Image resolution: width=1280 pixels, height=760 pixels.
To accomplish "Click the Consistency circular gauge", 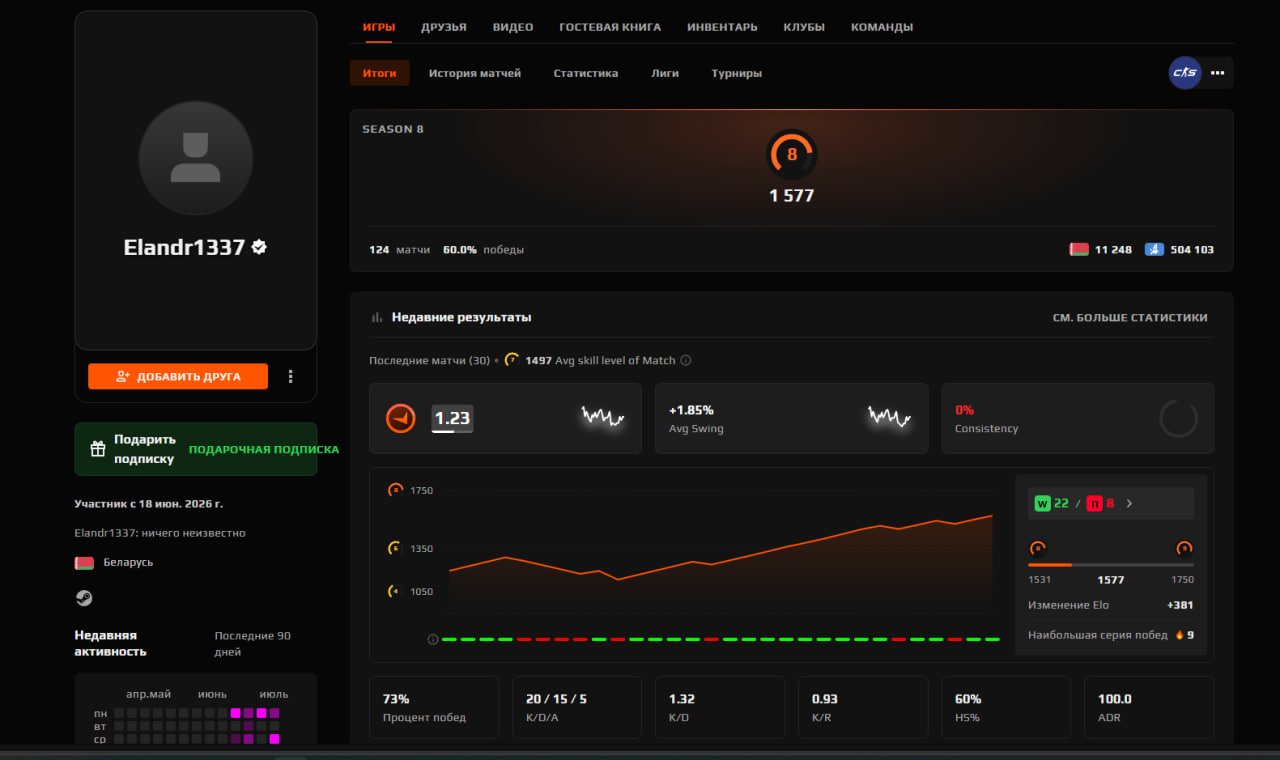I will point(1178,418).
